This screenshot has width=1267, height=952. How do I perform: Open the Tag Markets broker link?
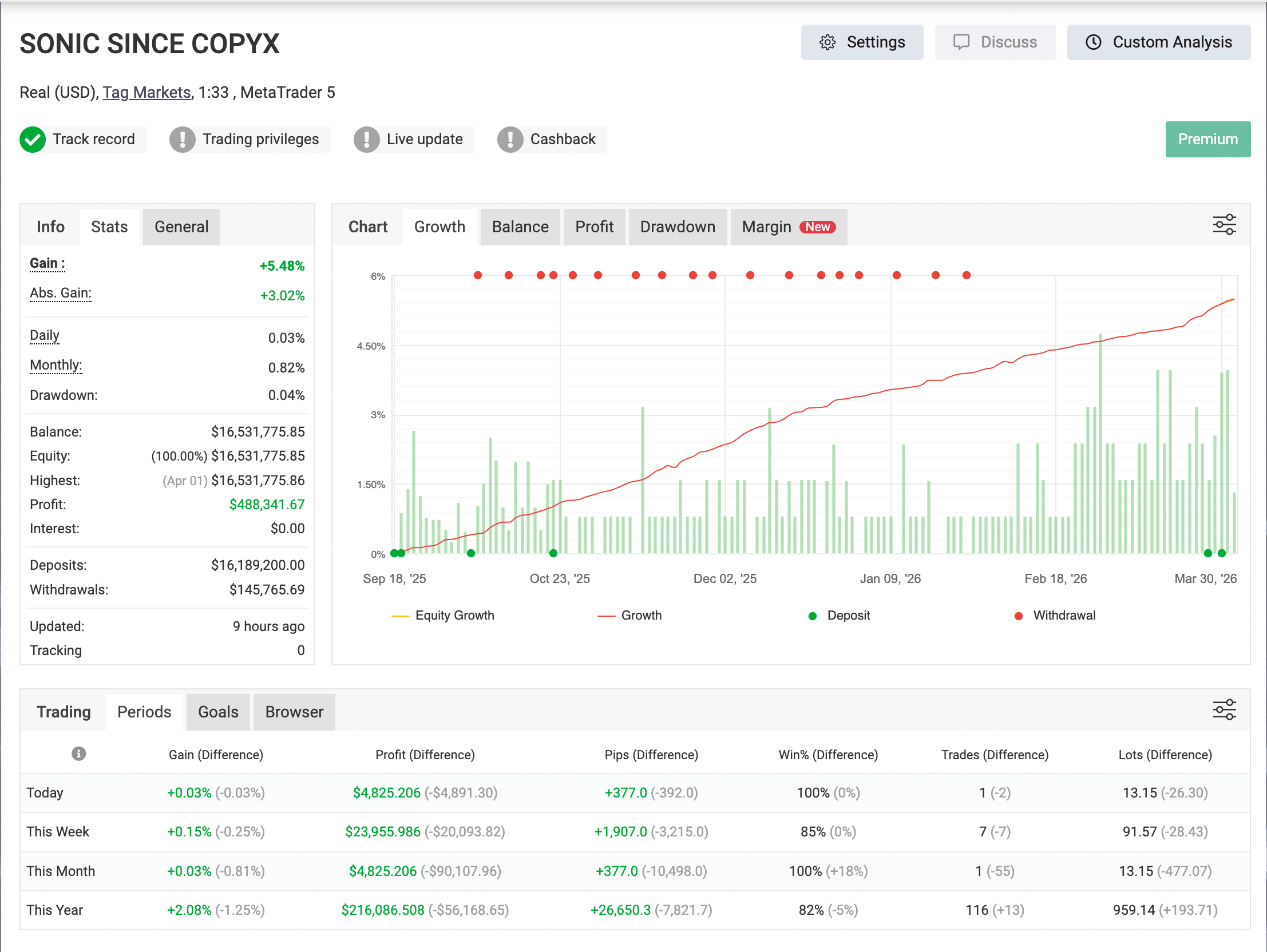(x=147, y=92)
